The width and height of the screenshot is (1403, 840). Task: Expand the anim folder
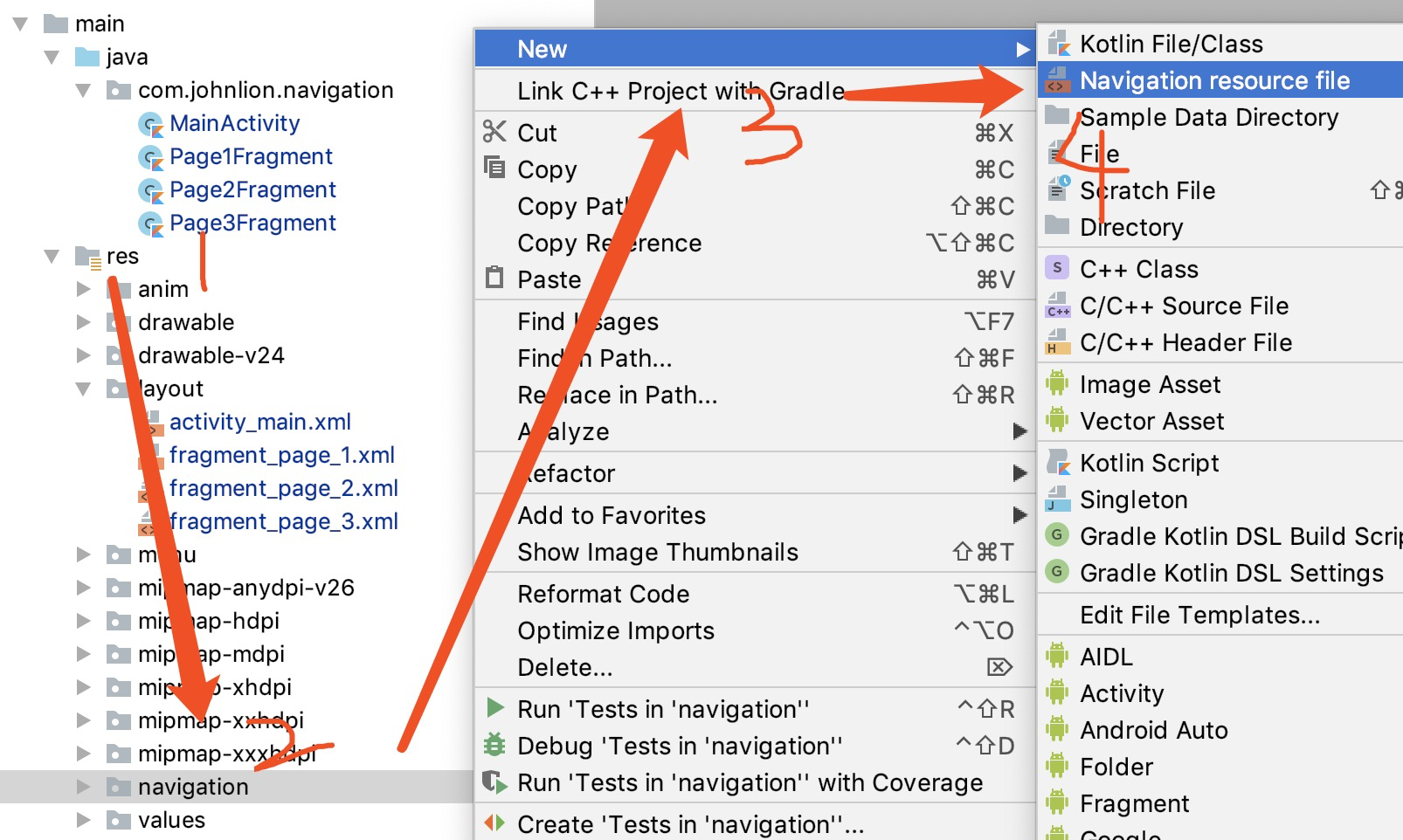tap(83, 289)
